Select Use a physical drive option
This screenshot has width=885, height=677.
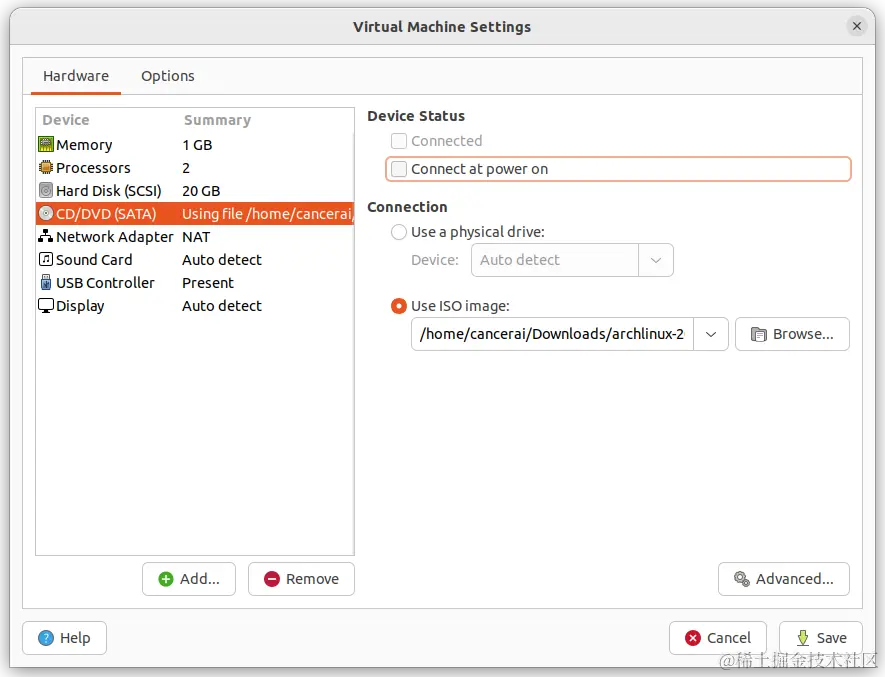coord(399,232)
